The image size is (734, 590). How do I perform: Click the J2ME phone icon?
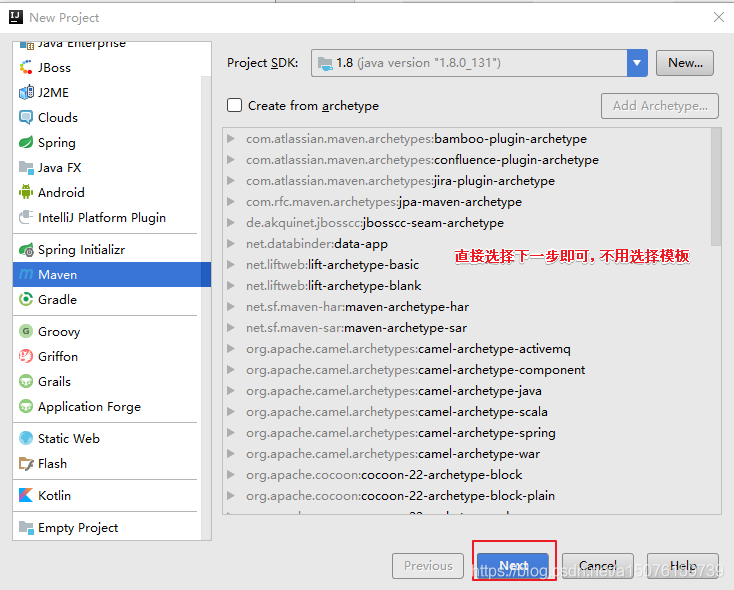click(x=26, y=92)
